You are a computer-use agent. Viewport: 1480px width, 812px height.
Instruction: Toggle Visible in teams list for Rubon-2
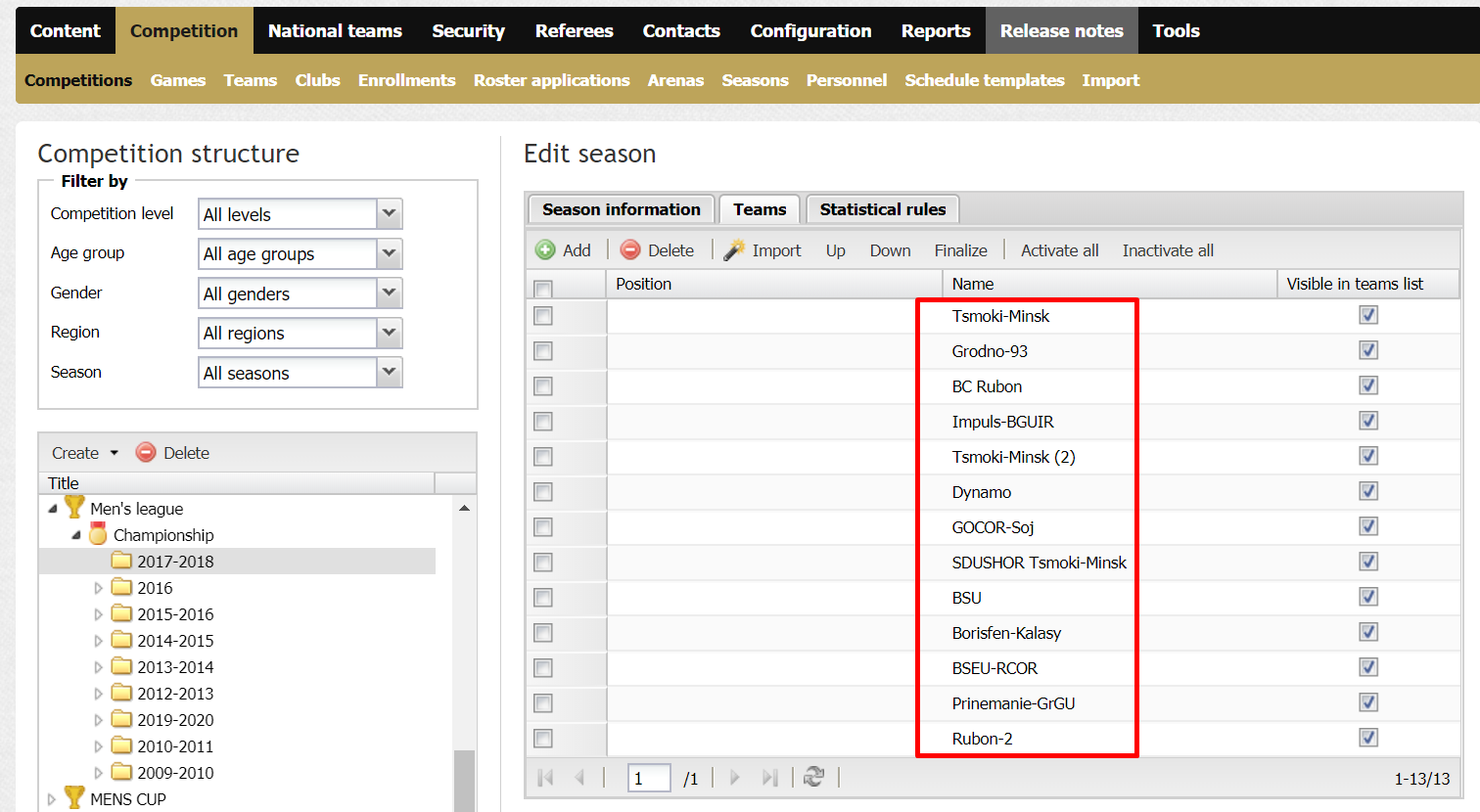coord(1368,738)
